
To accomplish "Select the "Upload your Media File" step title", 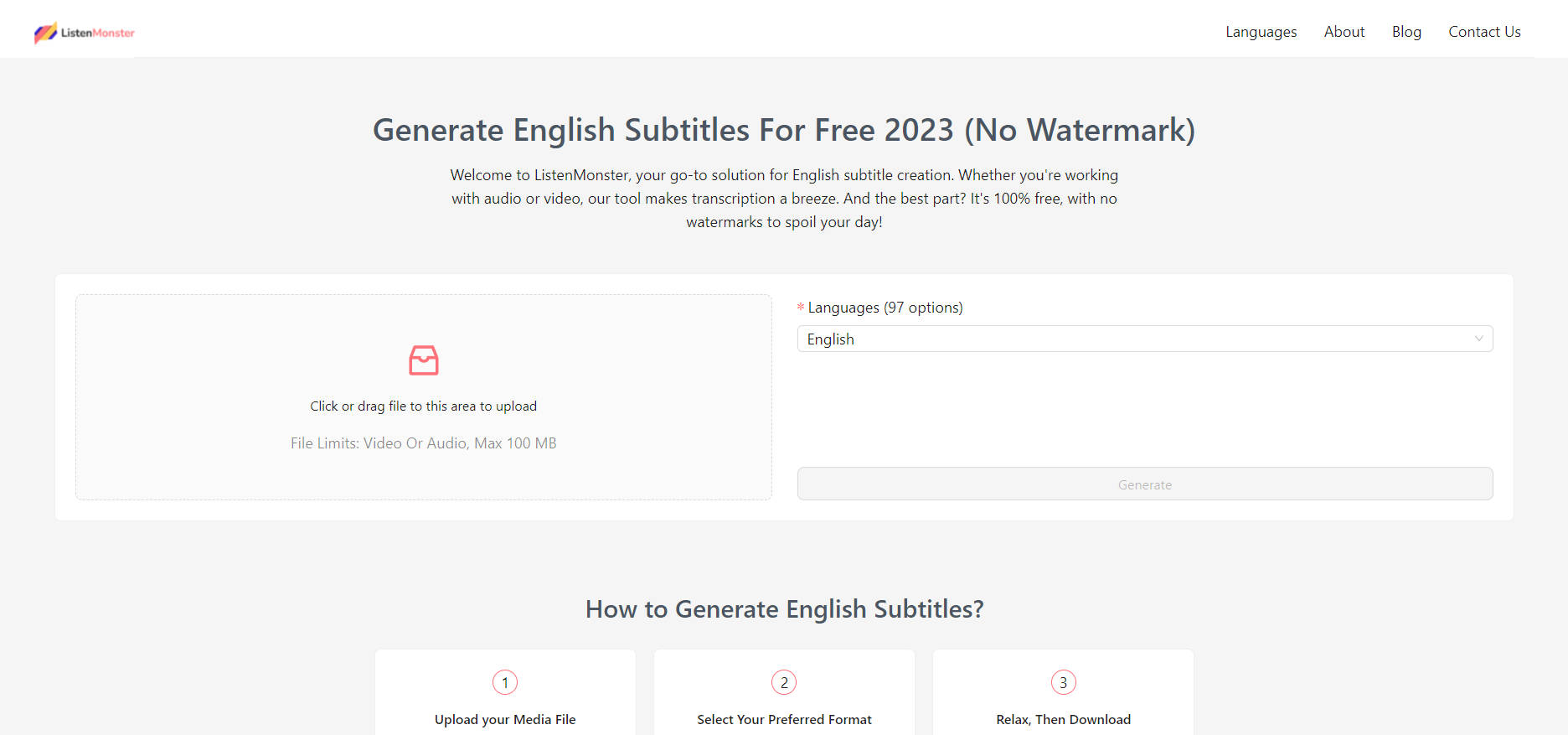I will [x=505, y=719].
